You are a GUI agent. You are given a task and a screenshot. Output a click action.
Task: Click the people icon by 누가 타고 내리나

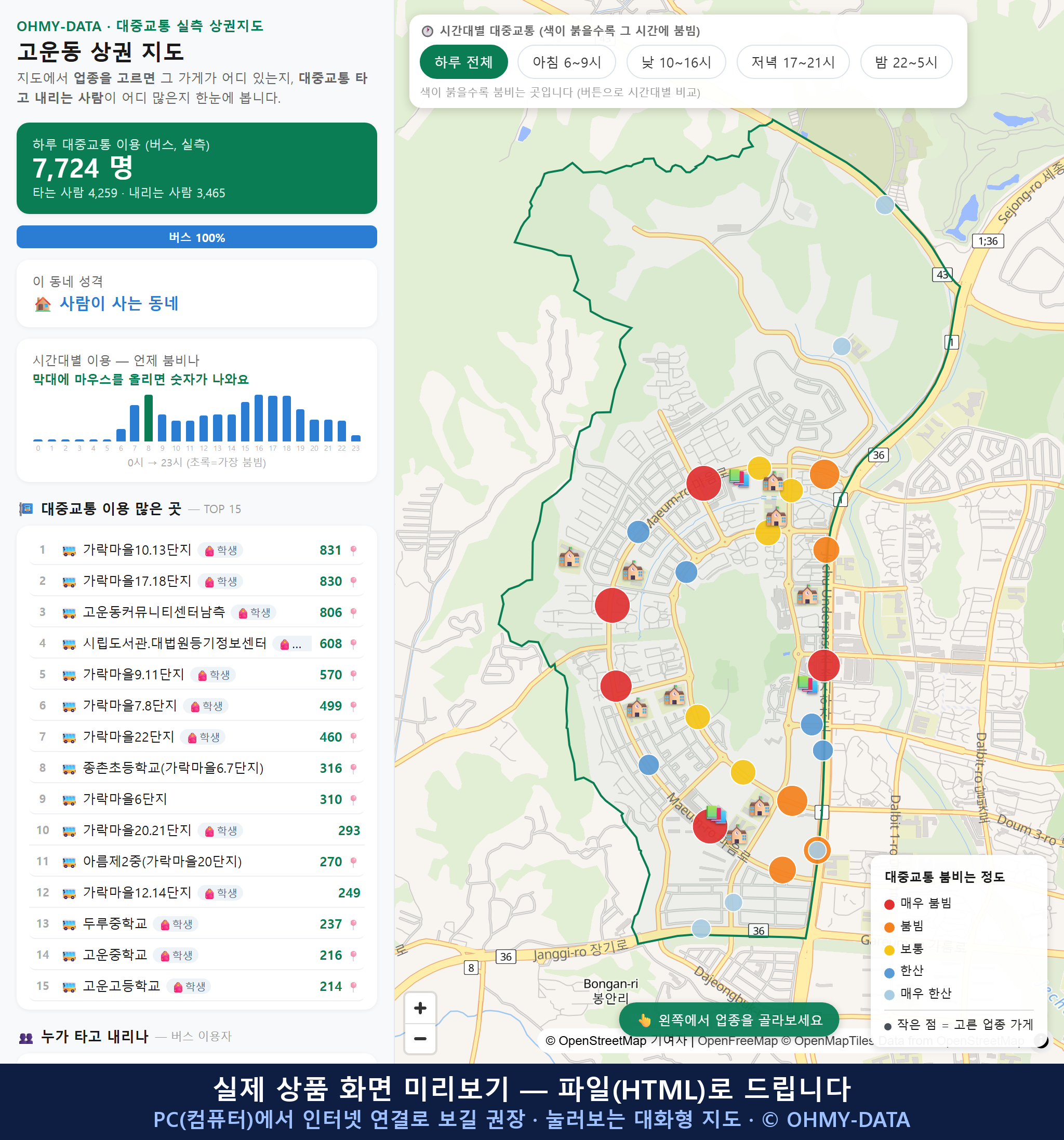(26, 1037)
